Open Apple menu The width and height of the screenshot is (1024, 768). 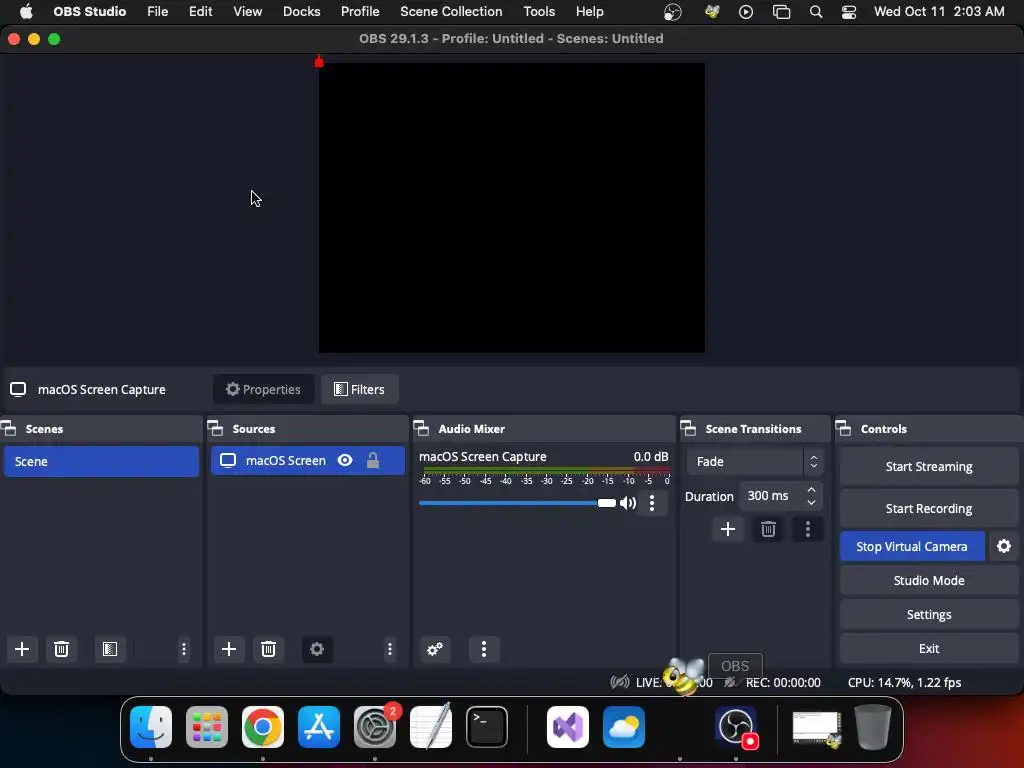coord(26,12)
